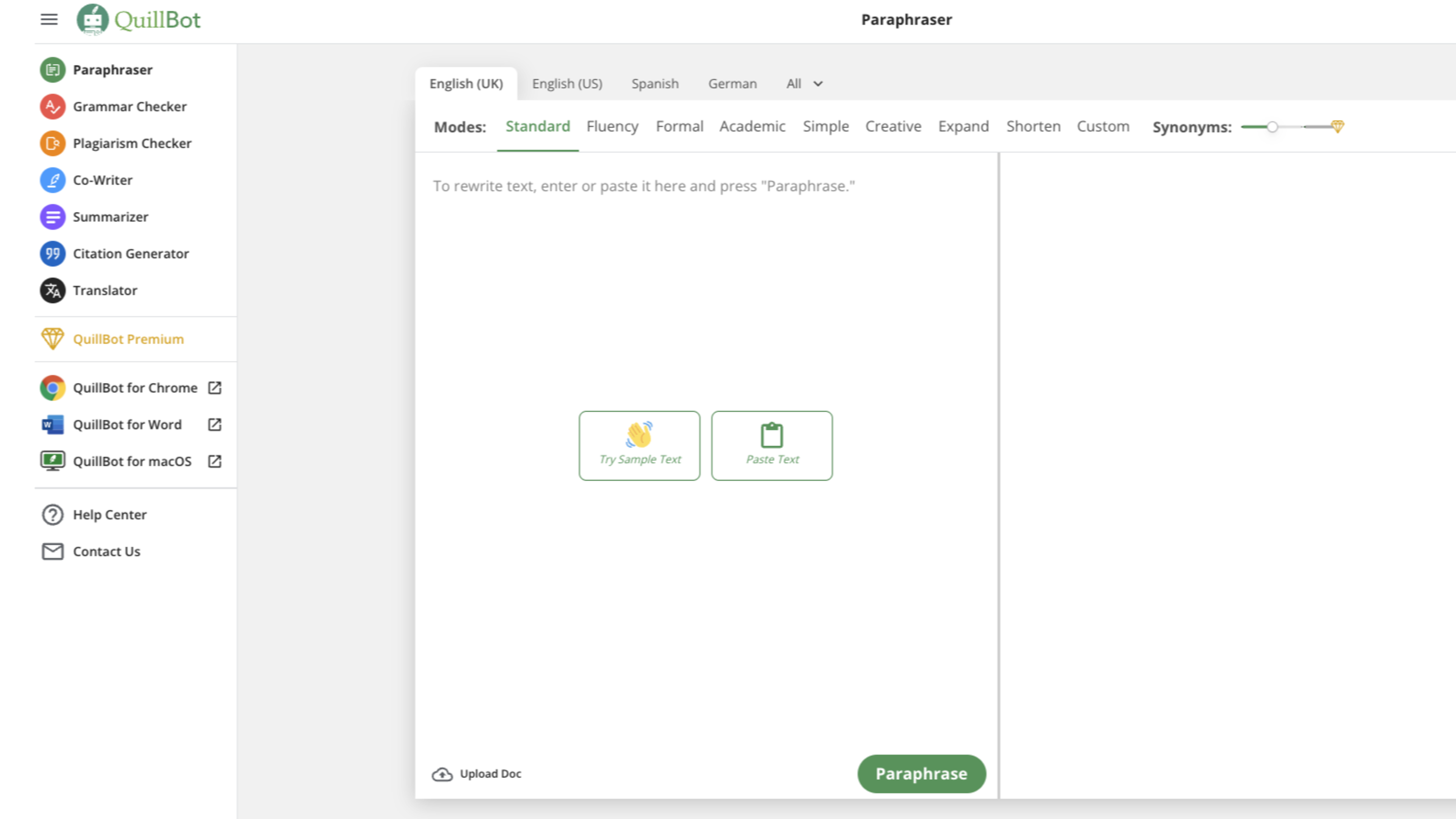Click the Paraphraser sidebar icon

pos(52,69)
